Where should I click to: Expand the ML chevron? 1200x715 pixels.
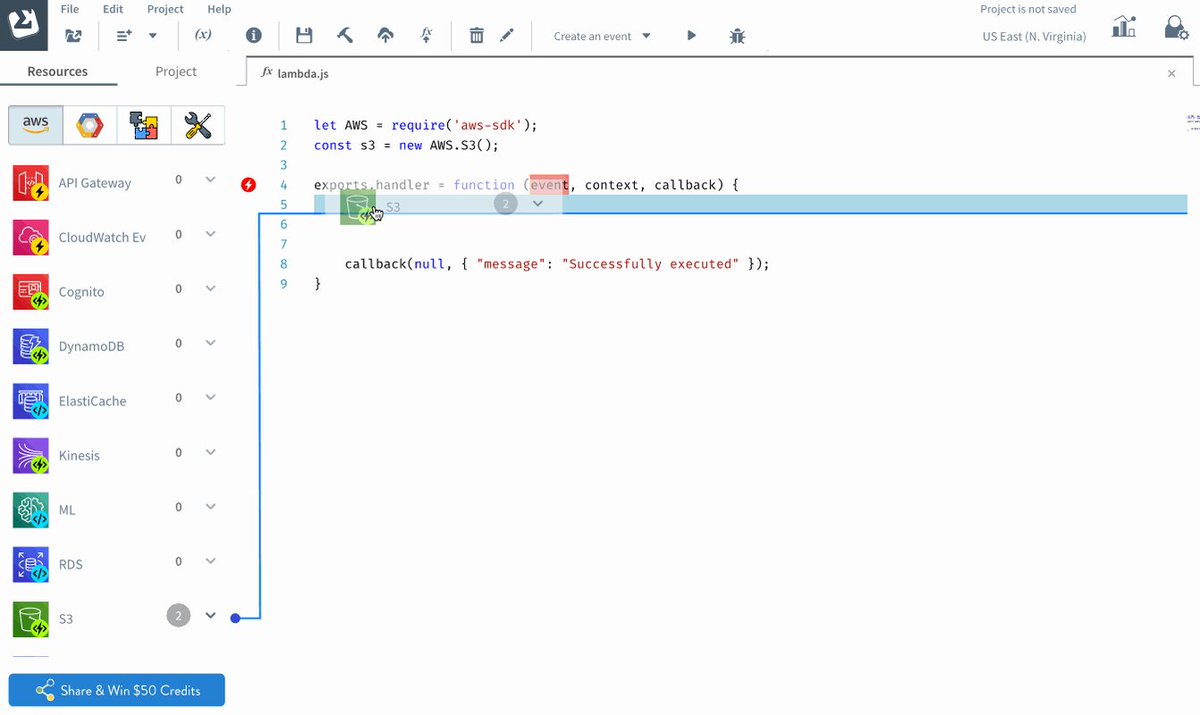[210, 507]
